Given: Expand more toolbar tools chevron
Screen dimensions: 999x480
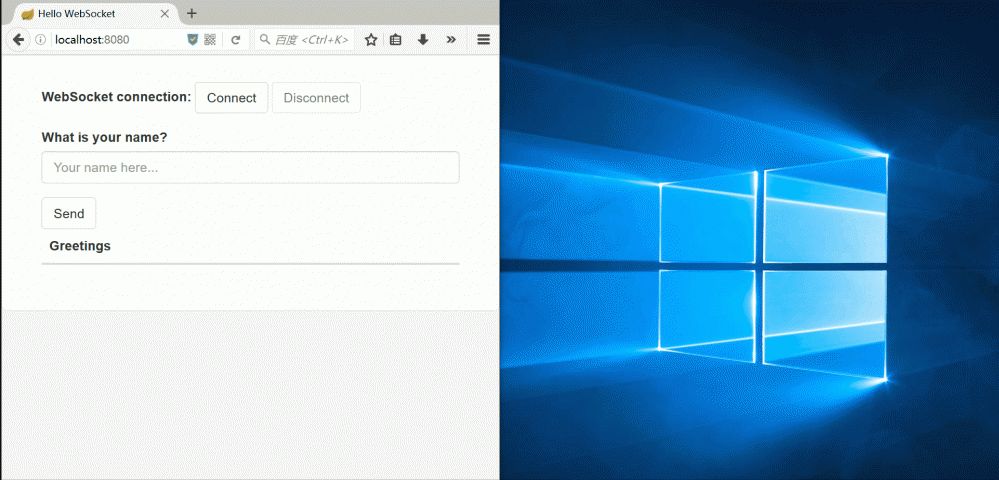Looking at the screenshot, I should click(451, 40).
